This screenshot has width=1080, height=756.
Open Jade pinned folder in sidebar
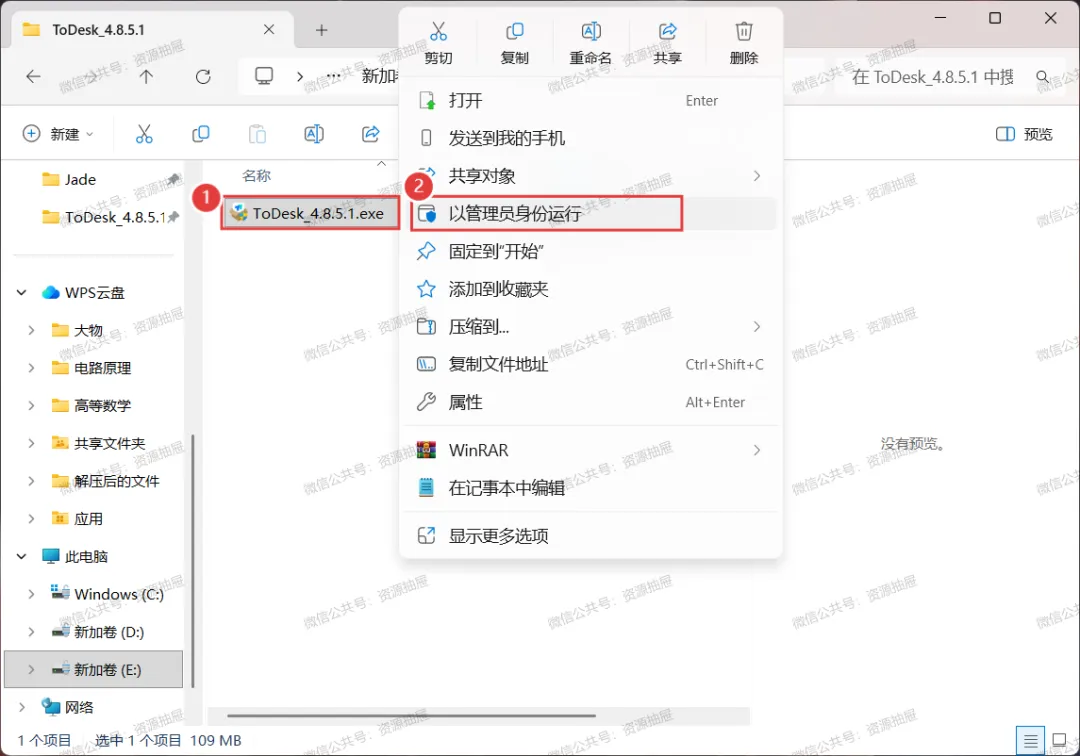point(80,180)
